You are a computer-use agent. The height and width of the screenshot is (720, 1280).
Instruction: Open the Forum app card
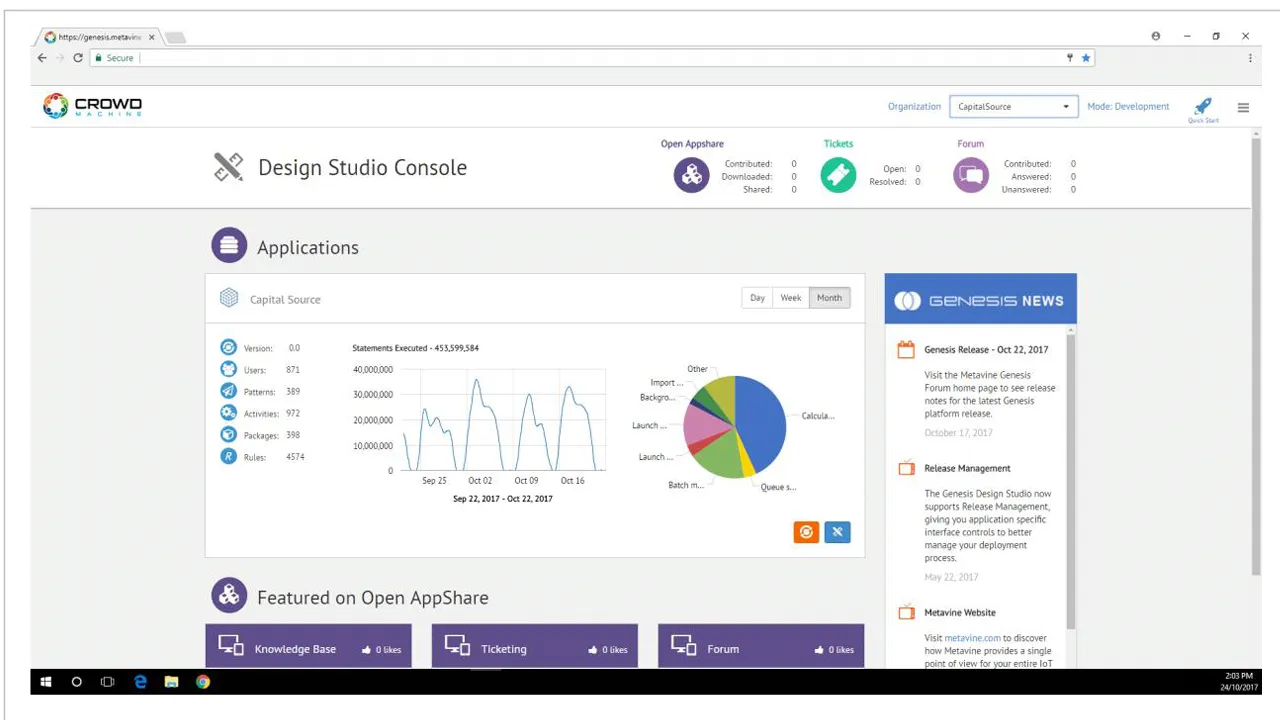pyautogui.click(x=761, y=647)
